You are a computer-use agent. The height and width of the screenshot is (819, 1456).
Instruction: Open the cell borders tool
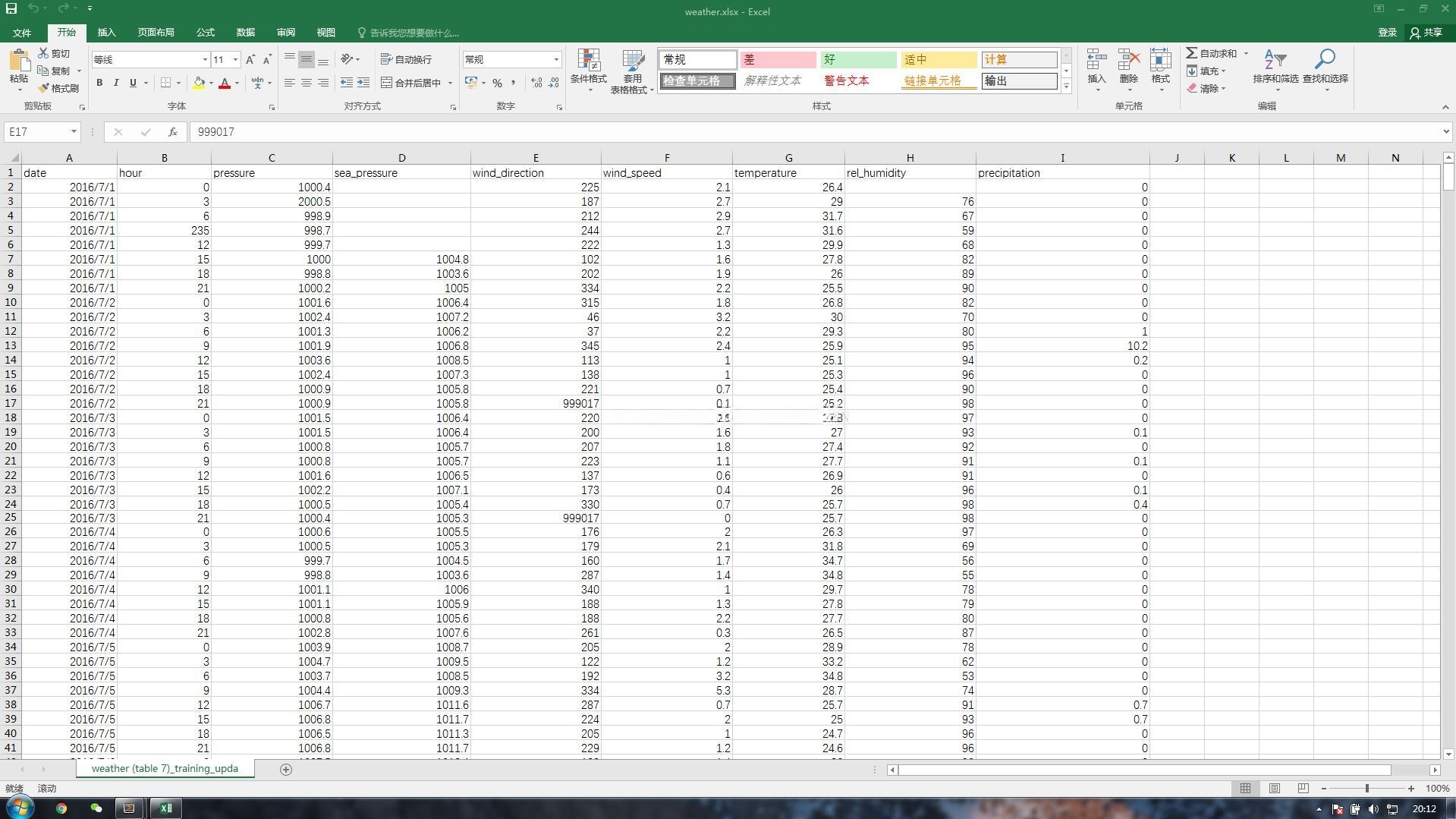point(166,83)
